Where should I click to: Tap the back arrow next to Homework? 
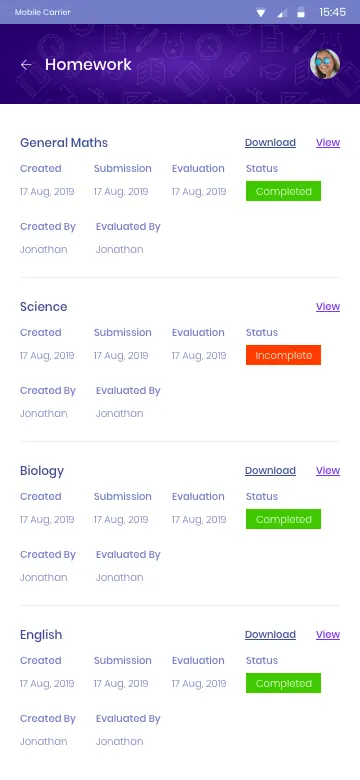(26, 65)
